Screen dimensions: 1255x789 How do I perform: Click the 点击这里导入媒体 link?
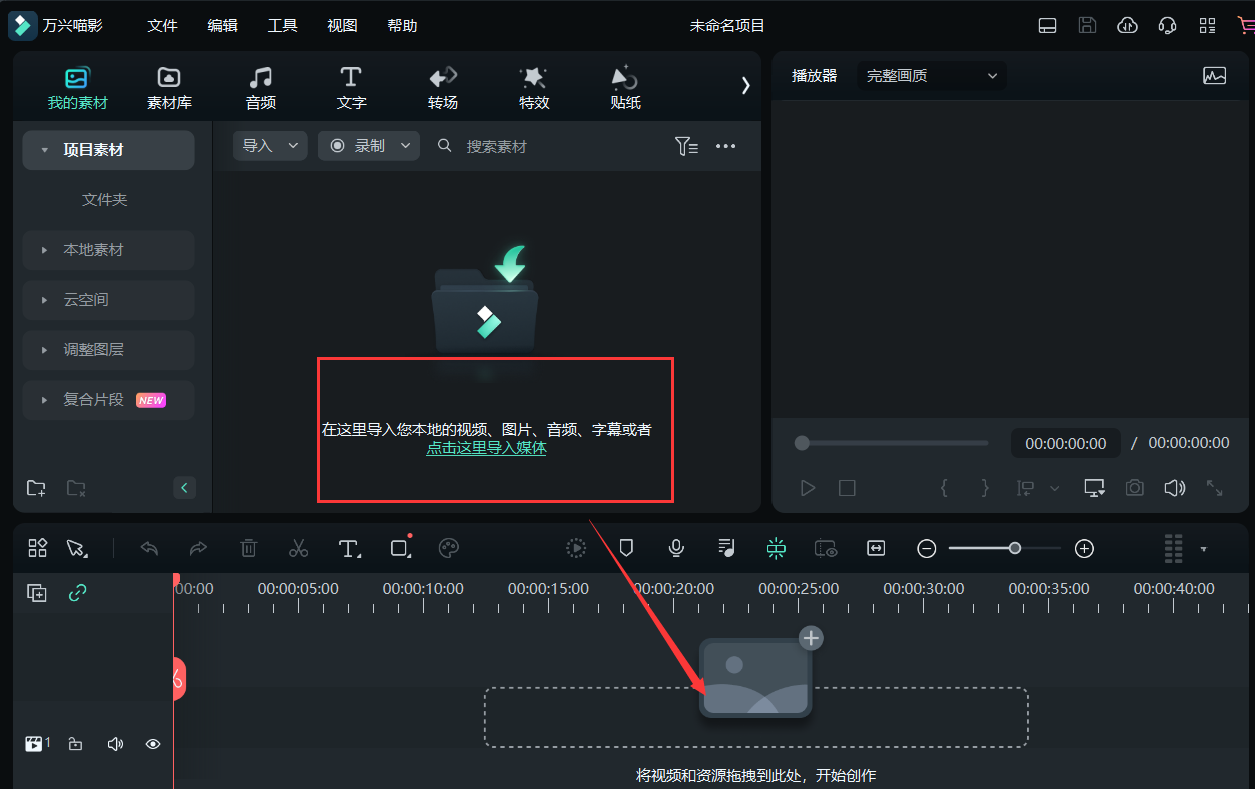click(486, 448)
